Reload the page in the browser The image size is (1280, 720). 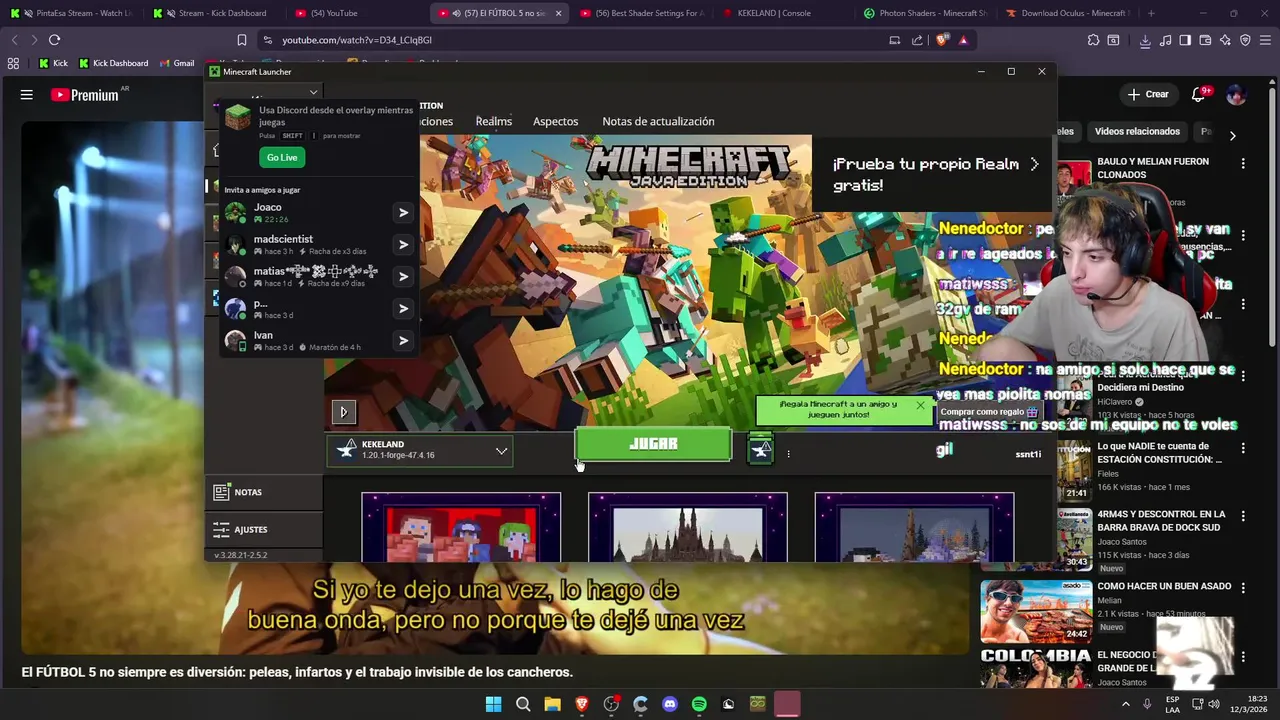pyautogui.click(x=54, y=40)
